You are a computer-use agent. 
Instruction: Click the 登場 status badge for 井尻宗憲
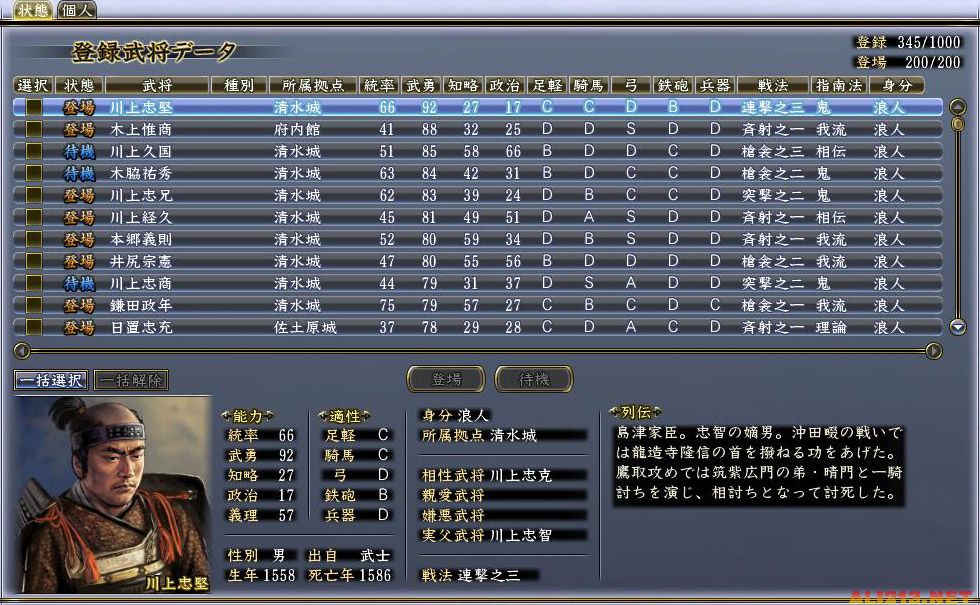pyautogui.click(x=79, y=261)
